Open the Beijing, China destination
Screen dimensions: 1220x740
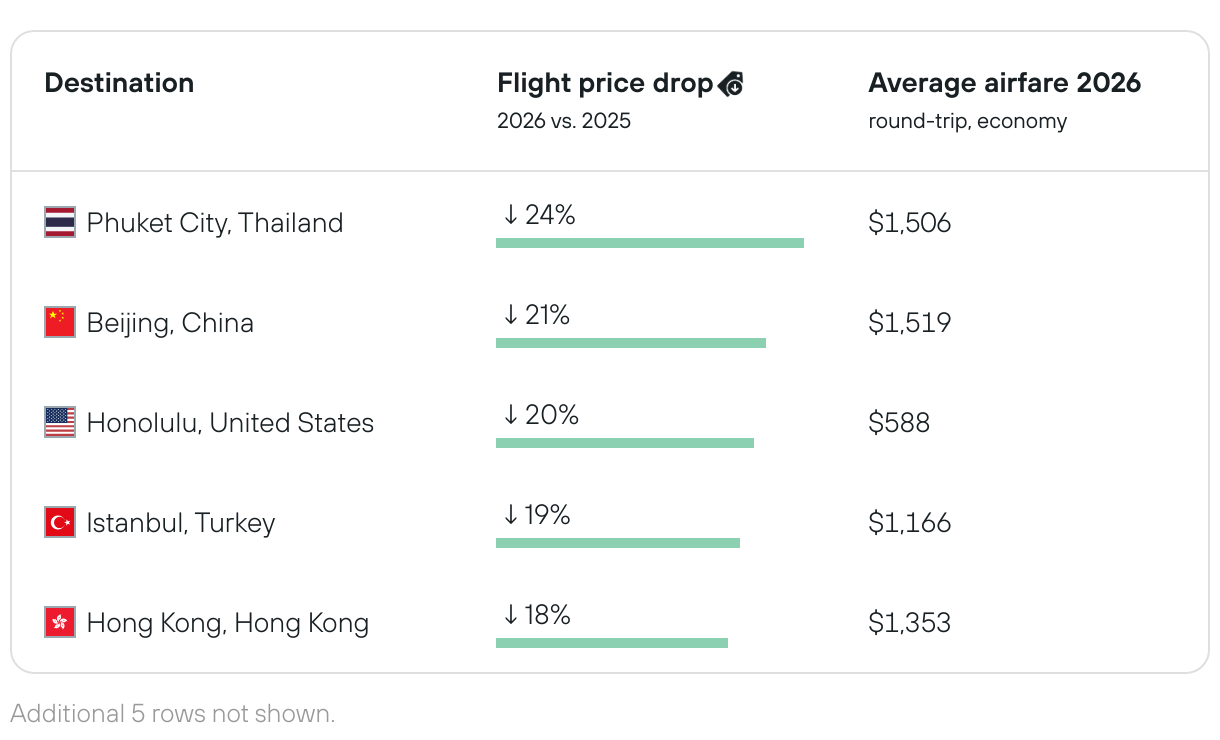[x=170, y=322]
